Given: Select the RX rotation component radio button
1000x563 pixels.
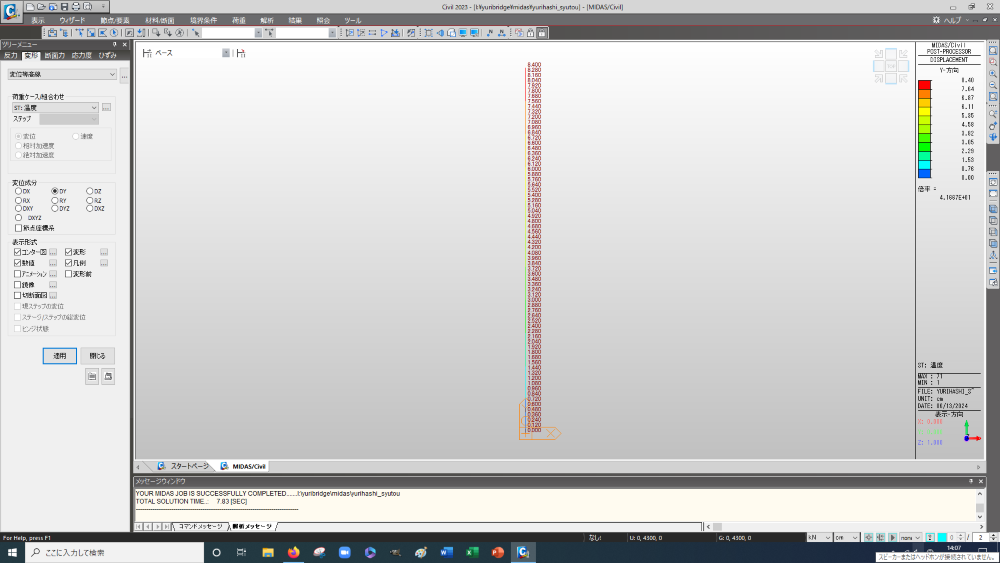Looking at the screenshot, I should (18, 200).
